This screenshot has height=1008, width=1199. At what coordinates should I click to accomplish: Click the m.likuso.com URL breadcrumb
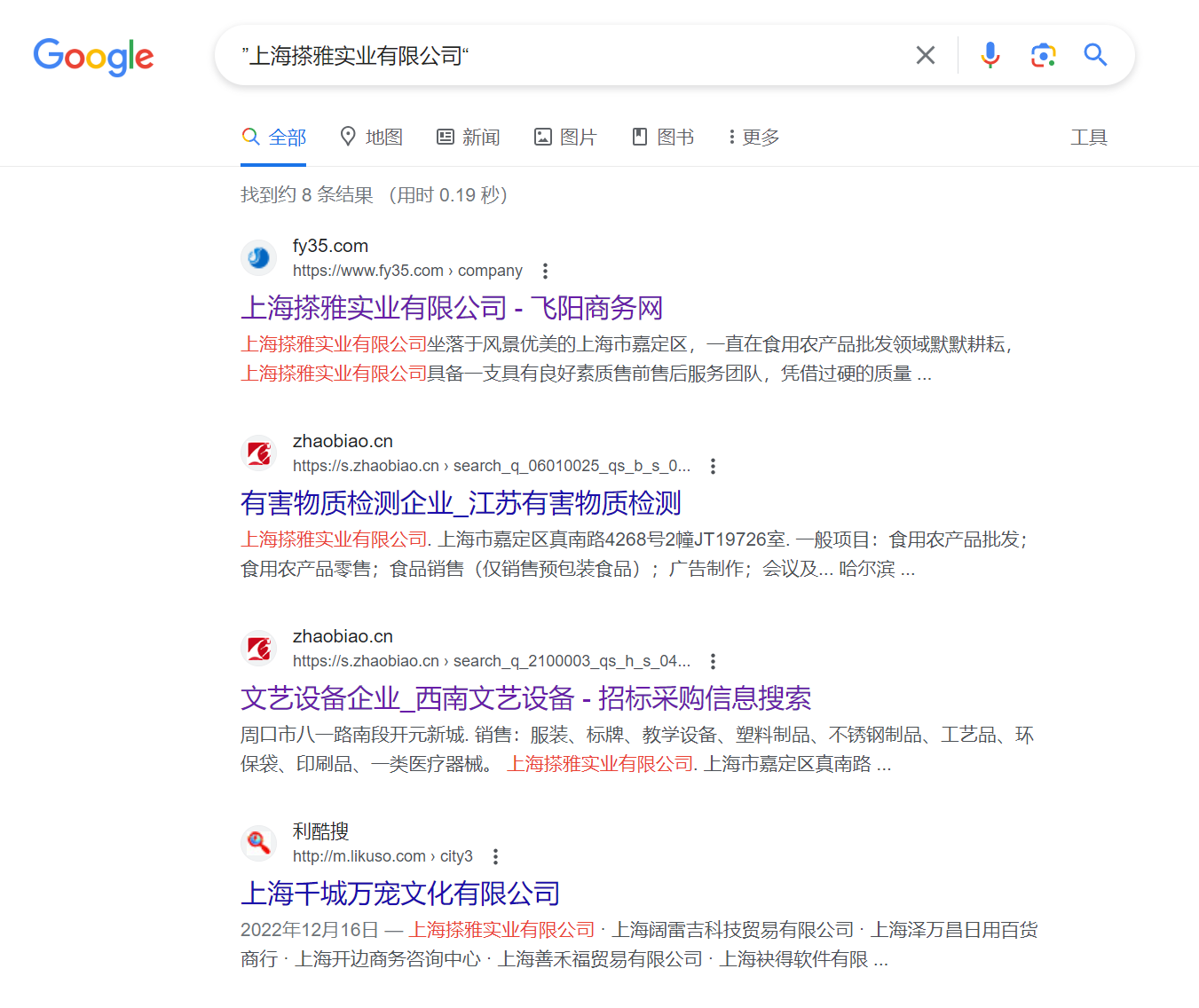pos(383,856)
